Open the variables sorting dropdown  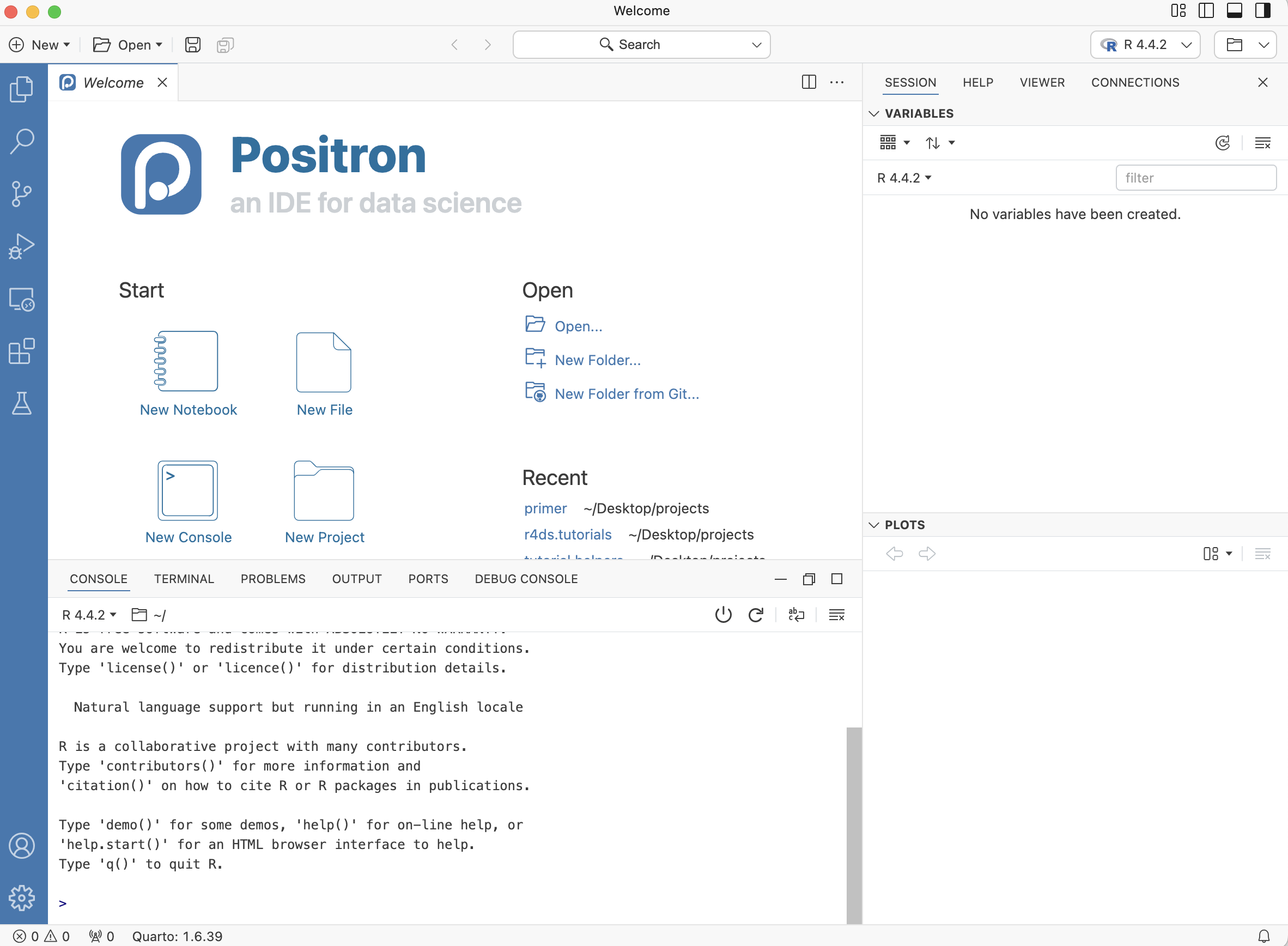pos(940,143)
